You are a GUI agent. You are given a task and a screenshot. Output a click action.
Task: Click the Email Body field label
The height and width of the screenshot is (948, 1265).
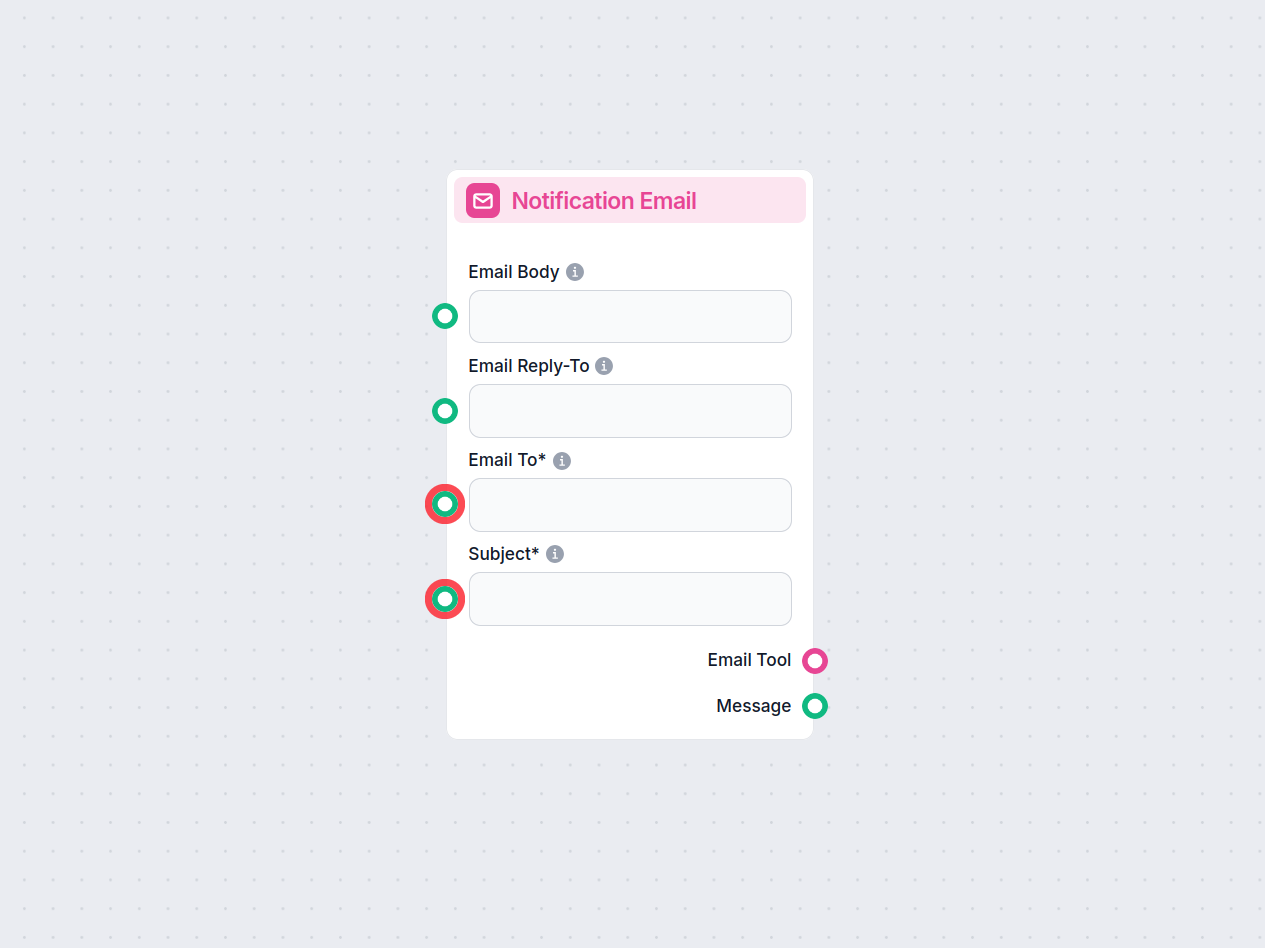coord(513,271)
